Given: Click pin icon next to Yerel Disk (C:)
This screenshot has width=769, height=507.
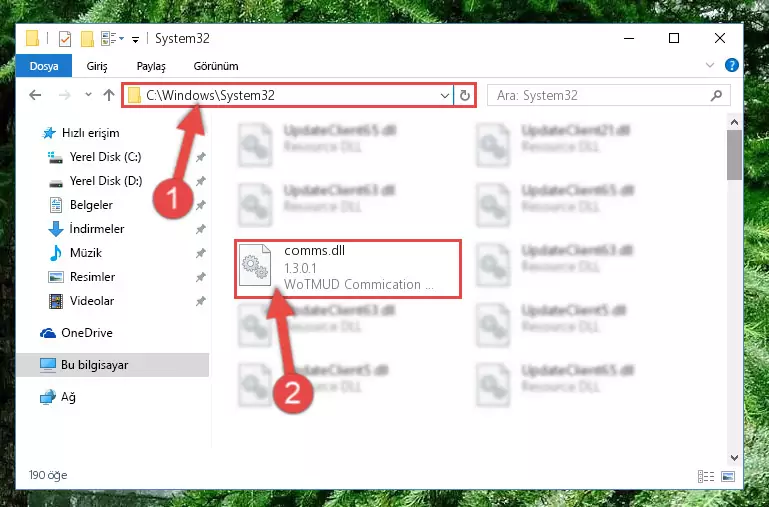Looking at the screenshot, I should point(201,157).
